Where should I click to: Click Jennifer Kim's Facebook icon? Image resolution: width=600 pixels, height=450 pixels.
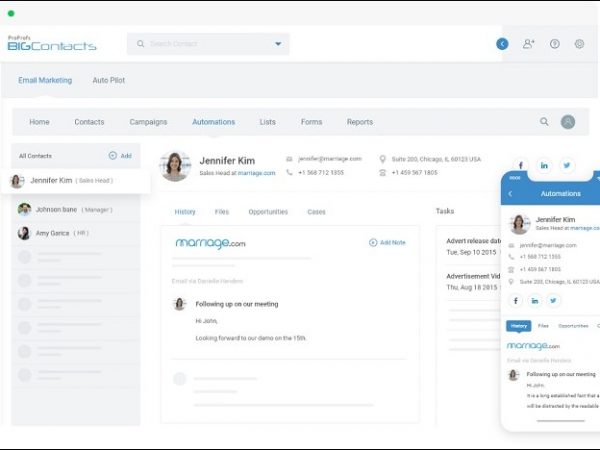point(520,165)
